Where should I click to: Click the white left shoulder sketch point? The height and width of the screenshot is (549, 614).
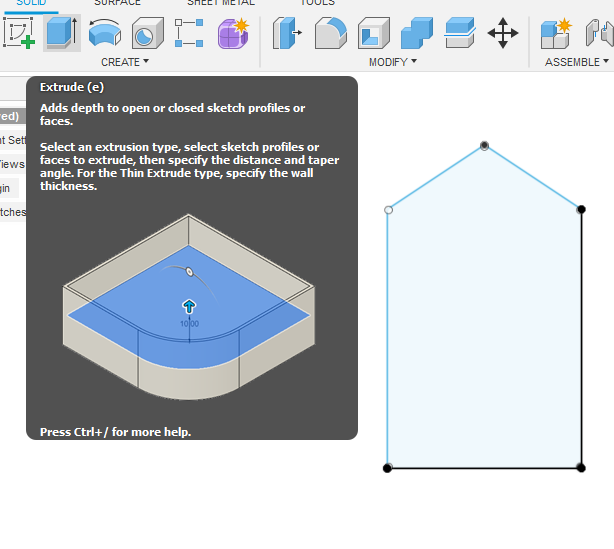388,210
